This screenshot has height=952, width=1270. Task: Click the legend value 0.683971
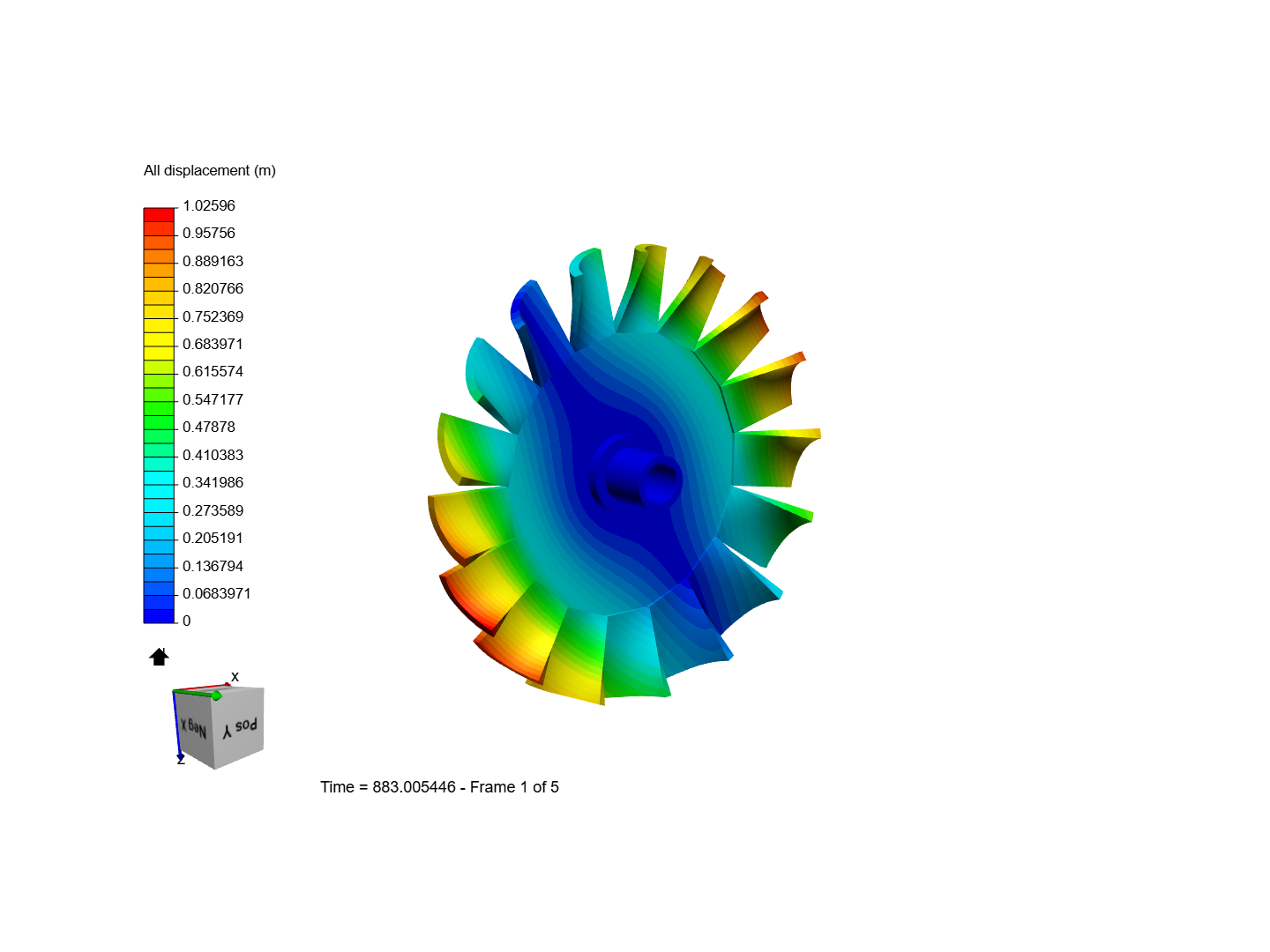click(x=213, y=344)
